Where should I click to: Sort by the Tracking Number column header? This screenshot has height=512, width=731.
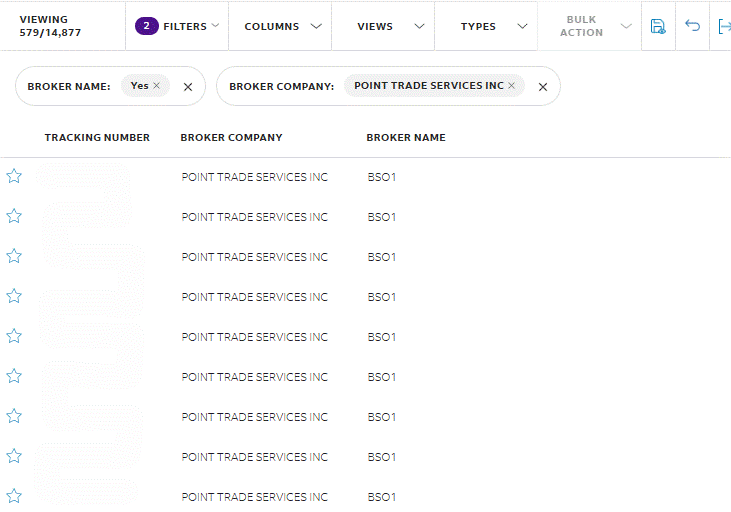click(x=97, y=138)
